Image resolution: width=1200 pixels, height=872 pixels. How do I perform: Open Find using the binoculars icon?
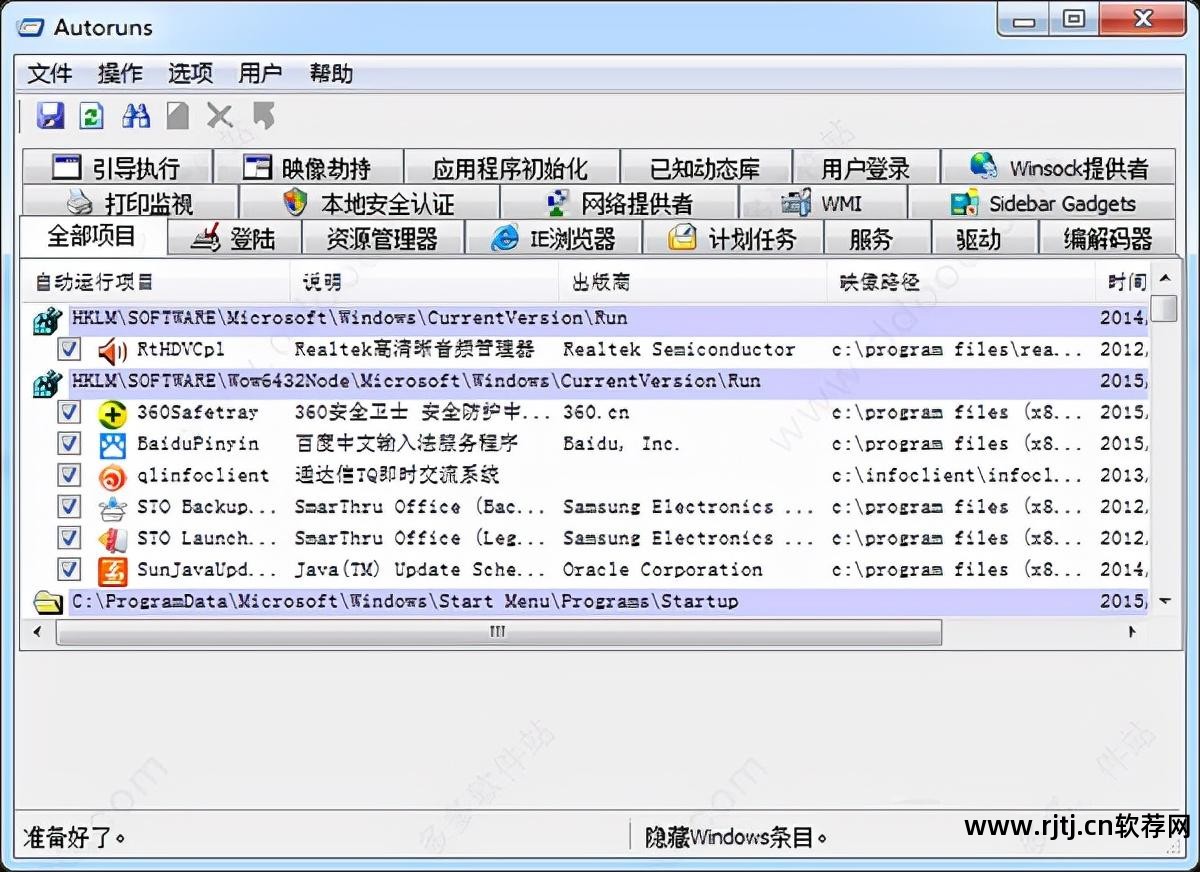point(136,116)
